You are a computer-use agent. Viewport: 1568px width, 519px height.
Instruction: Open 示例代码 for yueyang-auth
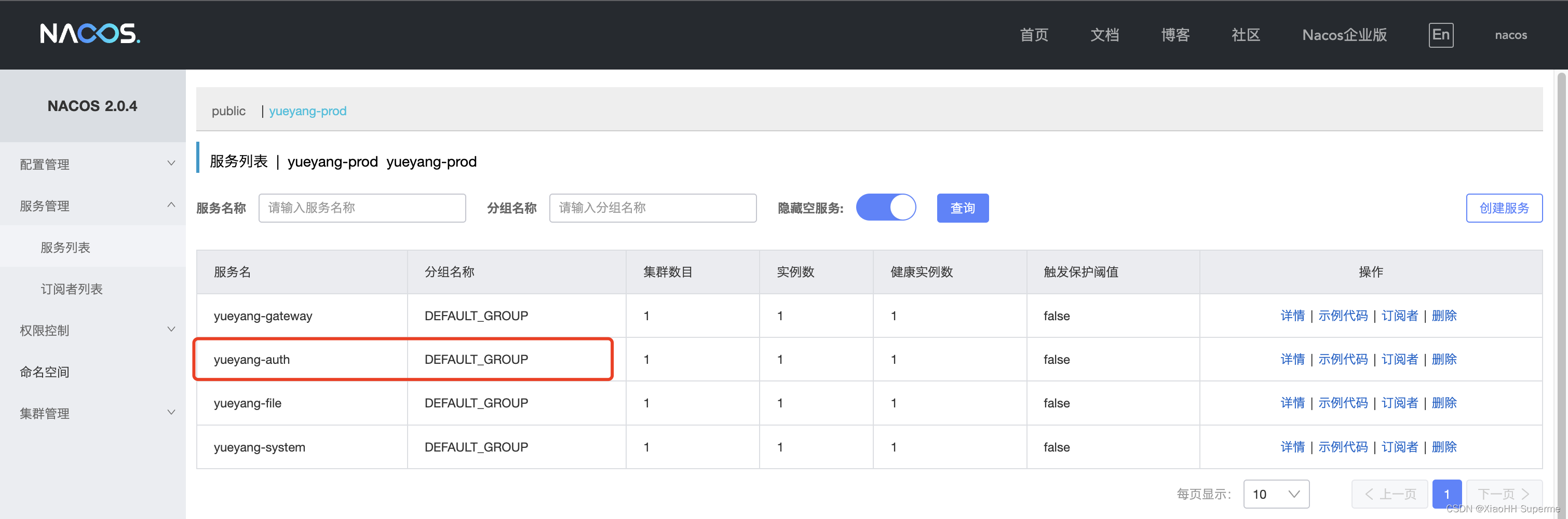(x=1343, y=359)
